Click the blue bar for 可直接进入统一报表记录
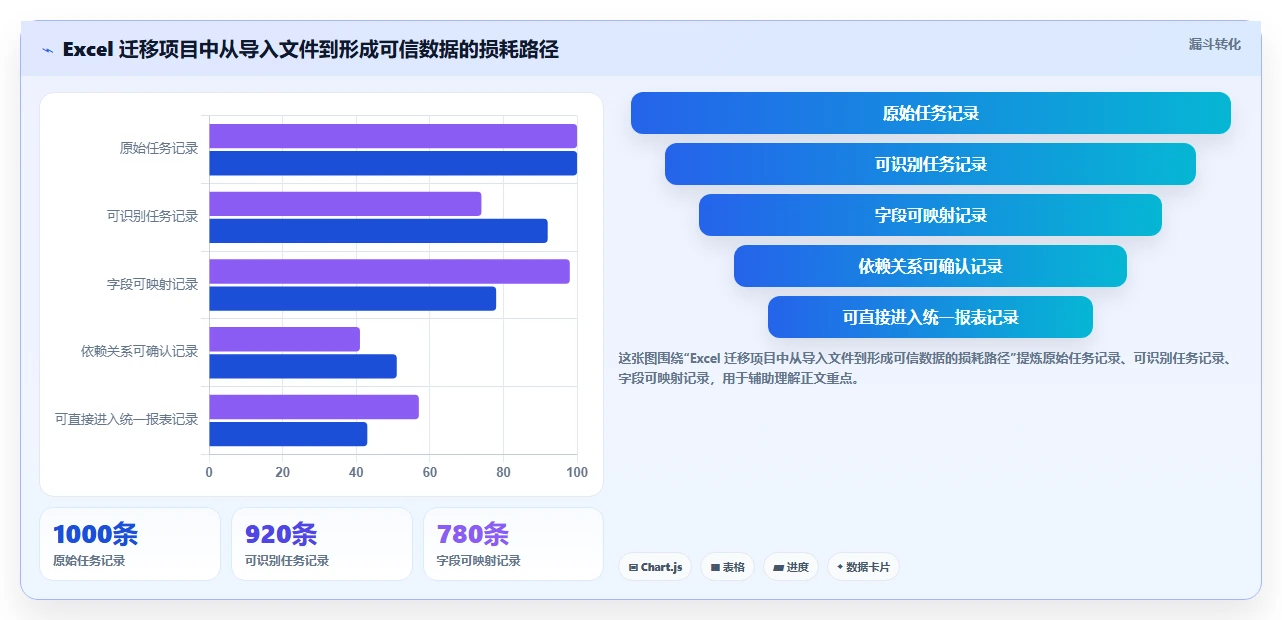 pos(288,434)
